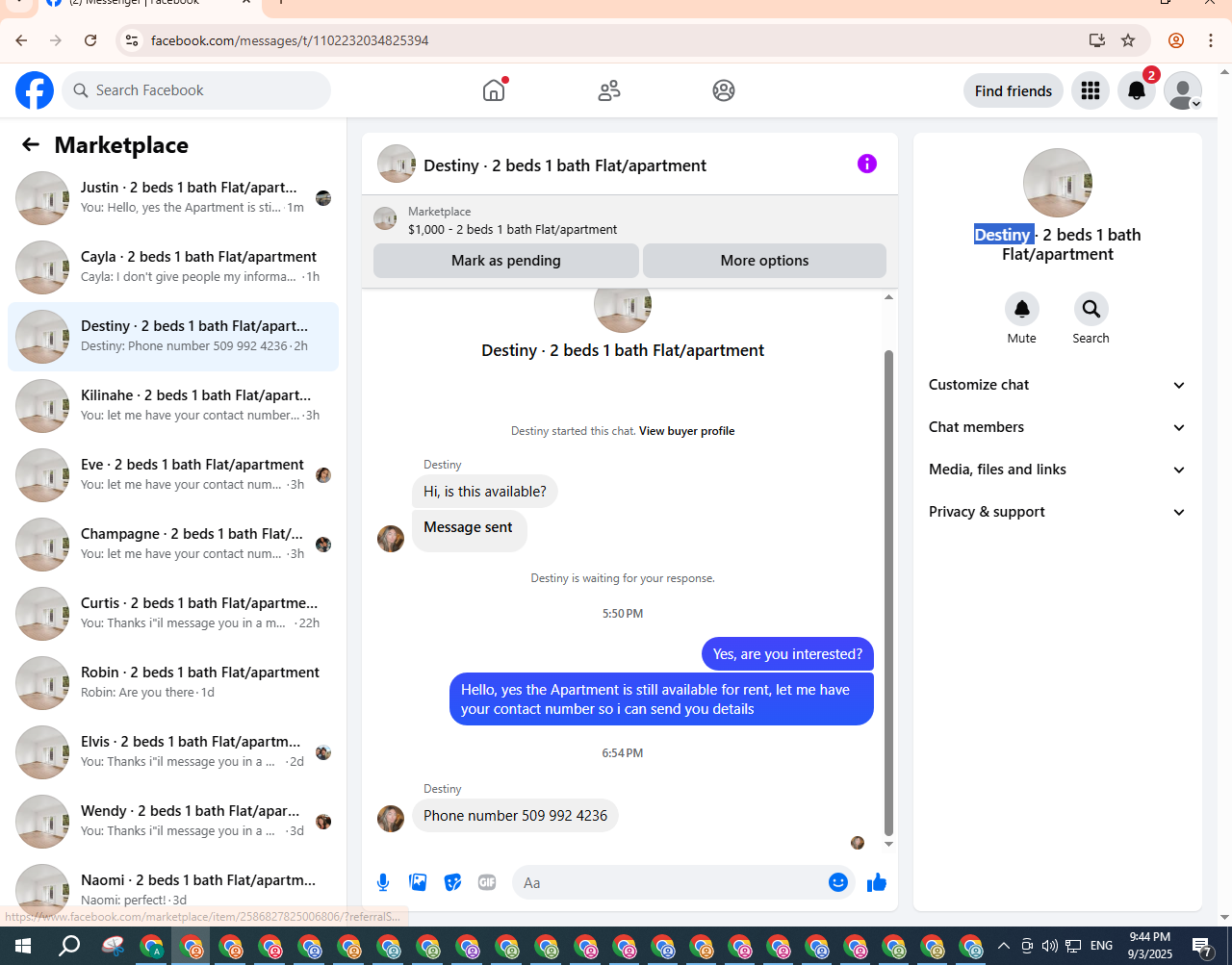Click the 'Hi, is this available?' message
This screenshot has width=1232, height=965.
pyautogui.click(x=485, y=492)
